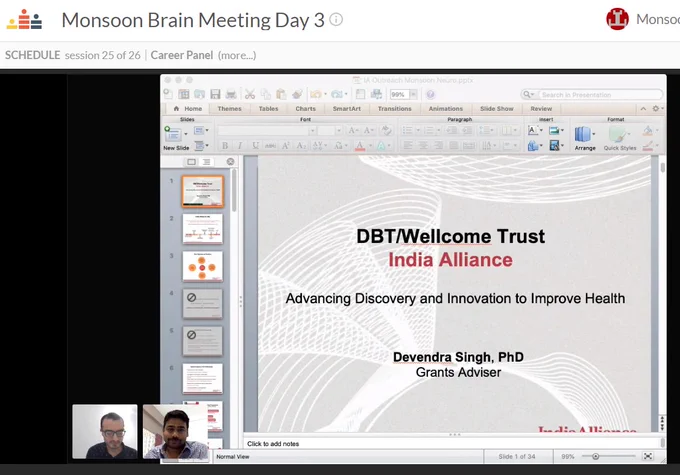The height and width of the screenshot is (475, 680).
Task: Expand the New Slide dropdown arrow
Action: 186,134
